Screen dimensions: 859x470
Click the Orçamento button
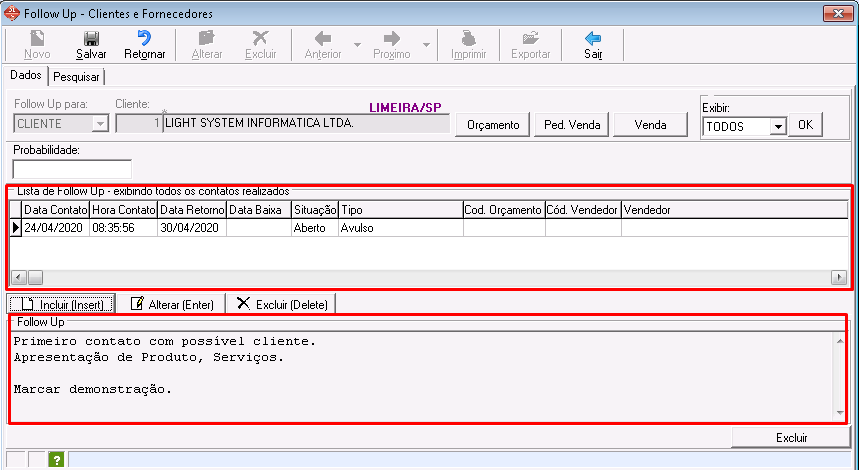(x=493, y=125)
